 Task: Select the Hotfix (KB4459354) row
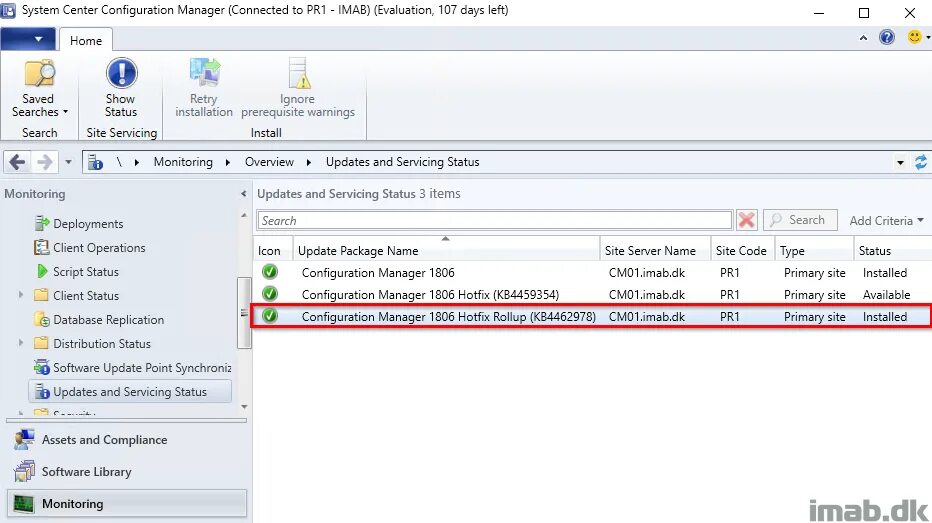pyautogui.click(x=592, y=295)
